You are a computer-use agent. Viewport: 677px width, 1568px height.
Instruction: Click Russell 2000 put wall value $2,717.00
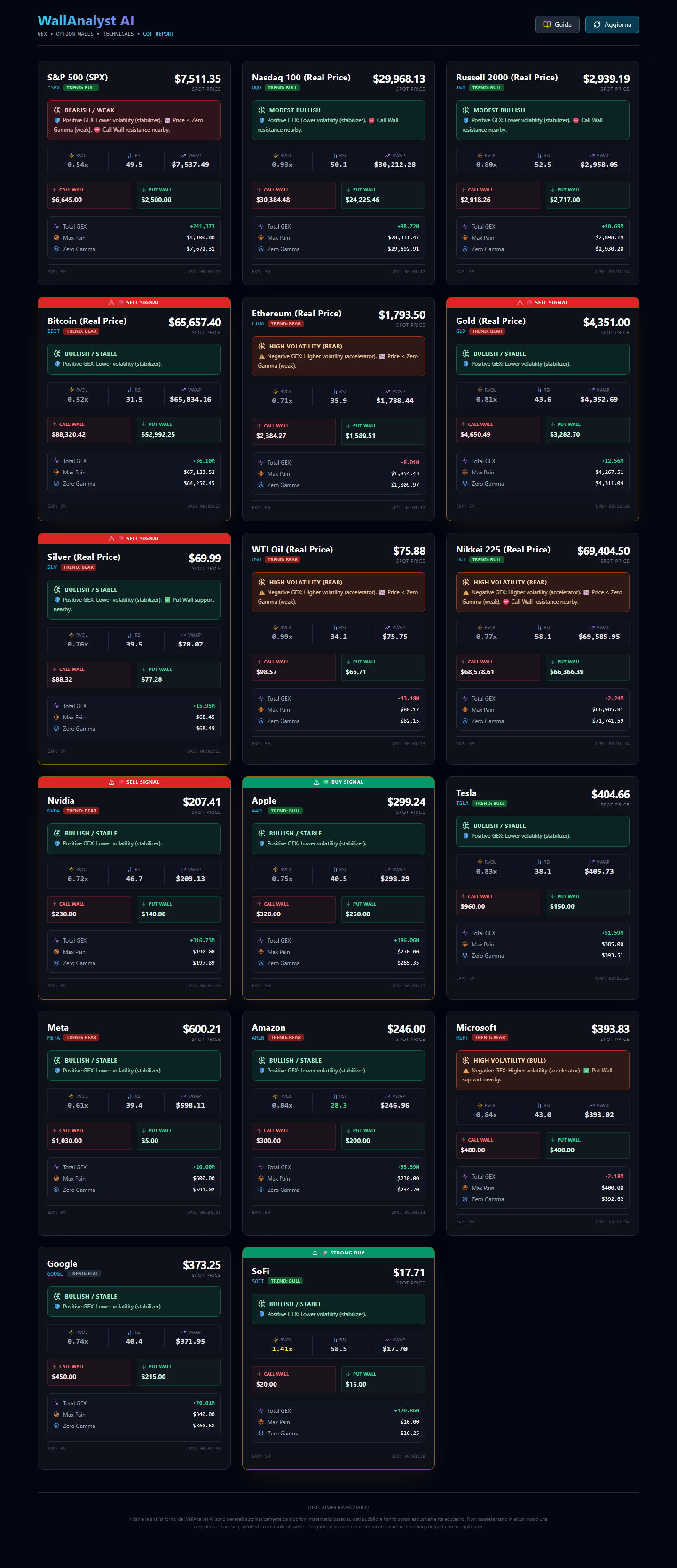pos(565,200)
